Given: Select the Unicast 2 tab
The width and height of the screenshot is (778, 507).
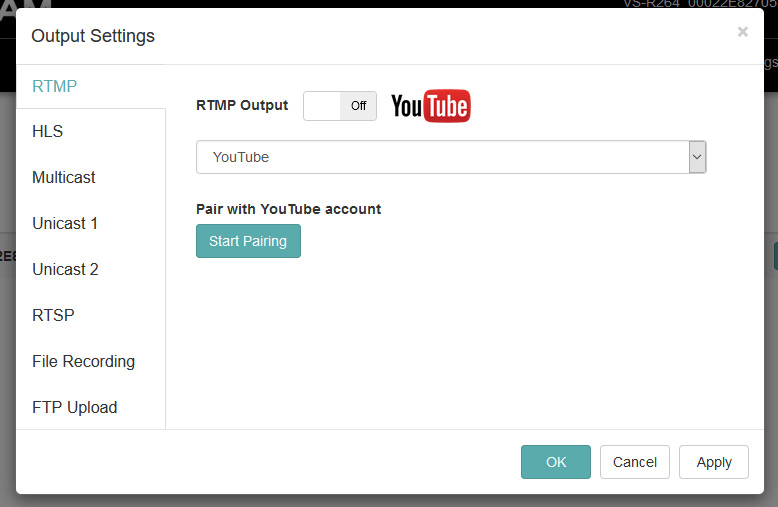Looking at the screenshot, I should pyautogui.click(x=65, y=270).
